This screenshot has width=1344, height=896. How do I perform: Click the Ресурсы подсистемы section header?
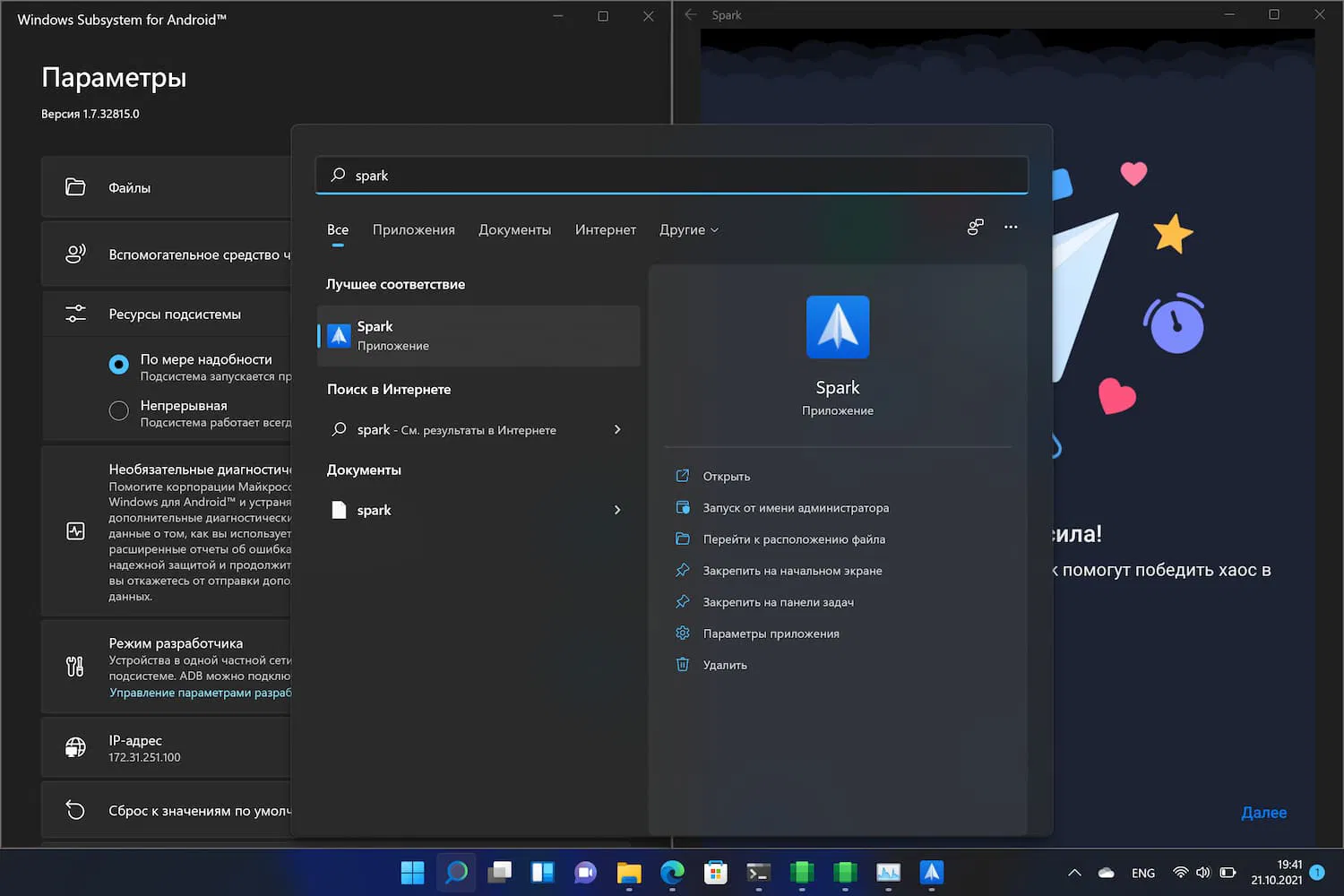[x=175, y=314]
